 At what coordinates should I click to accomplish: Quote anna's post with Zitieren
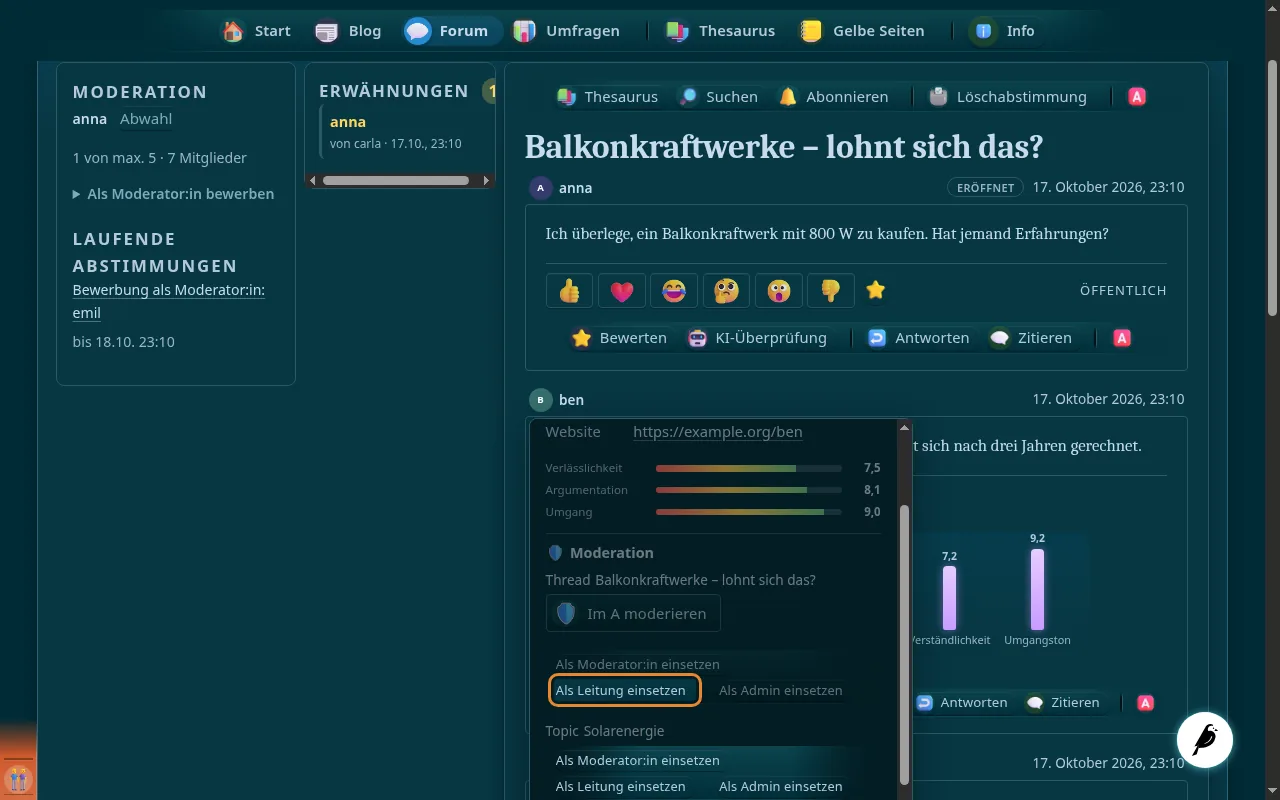coord(1031,338)
